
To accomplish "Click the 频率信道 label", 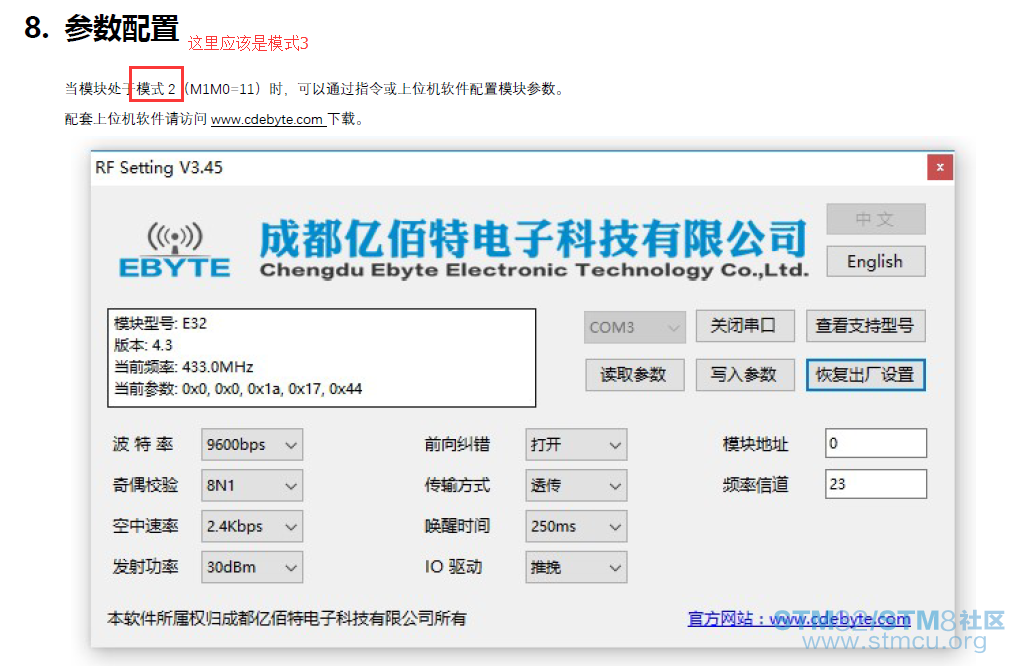I will 756,485.
